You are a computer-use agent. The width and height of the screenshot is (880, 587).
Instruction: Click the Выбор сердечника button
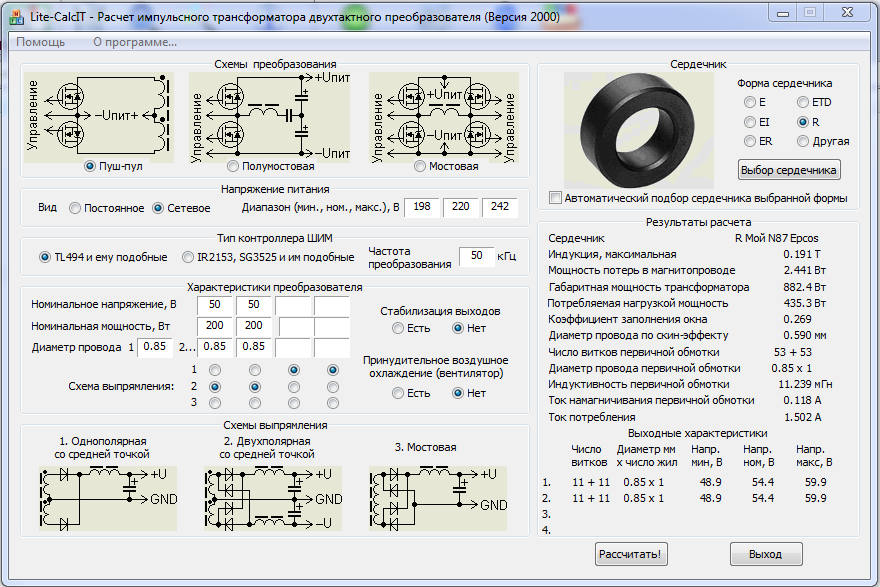tap(789, 169)
